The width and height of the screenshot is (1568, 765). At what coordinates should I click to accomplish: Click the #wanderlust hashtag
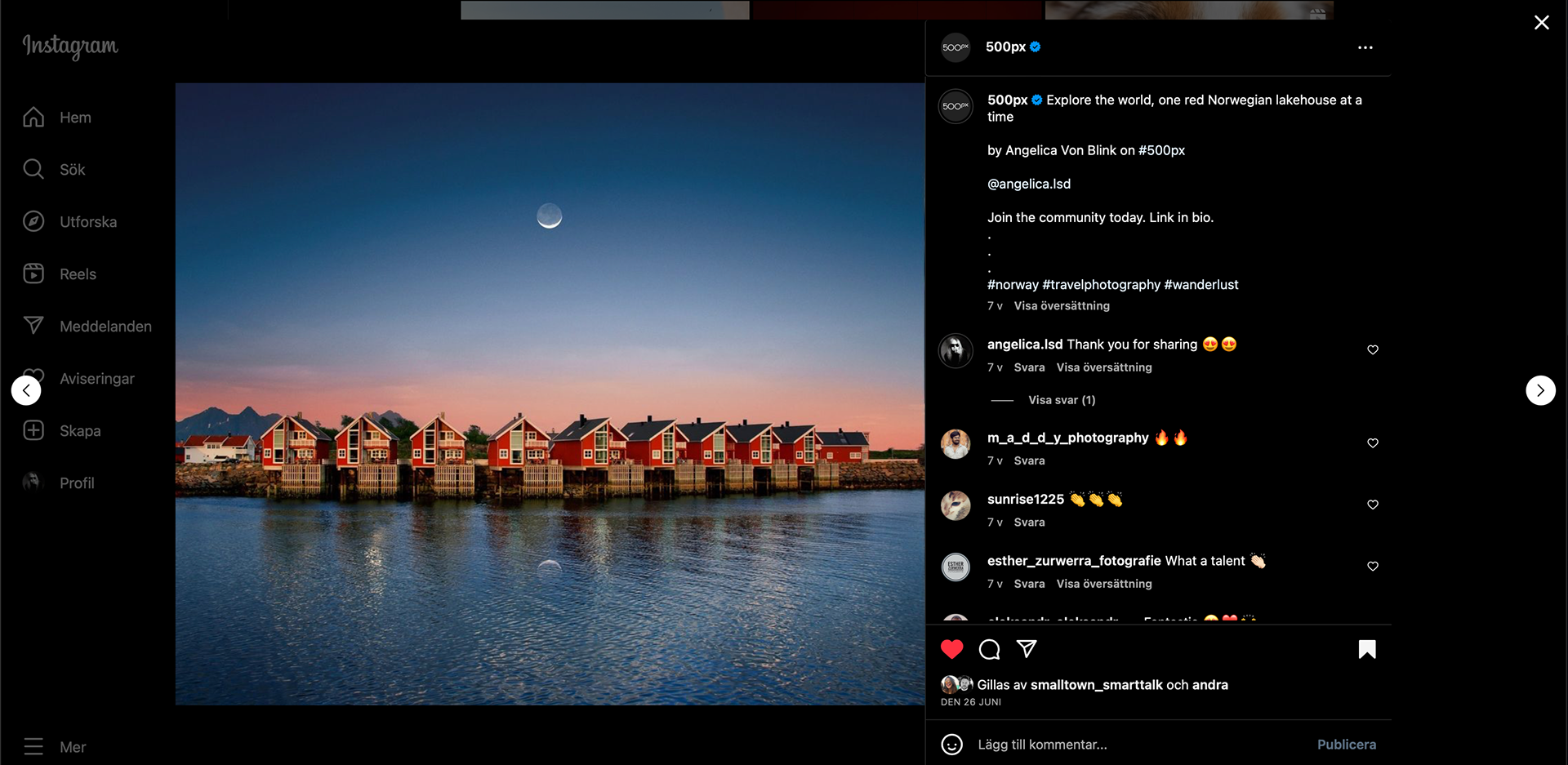[1201, 284]
